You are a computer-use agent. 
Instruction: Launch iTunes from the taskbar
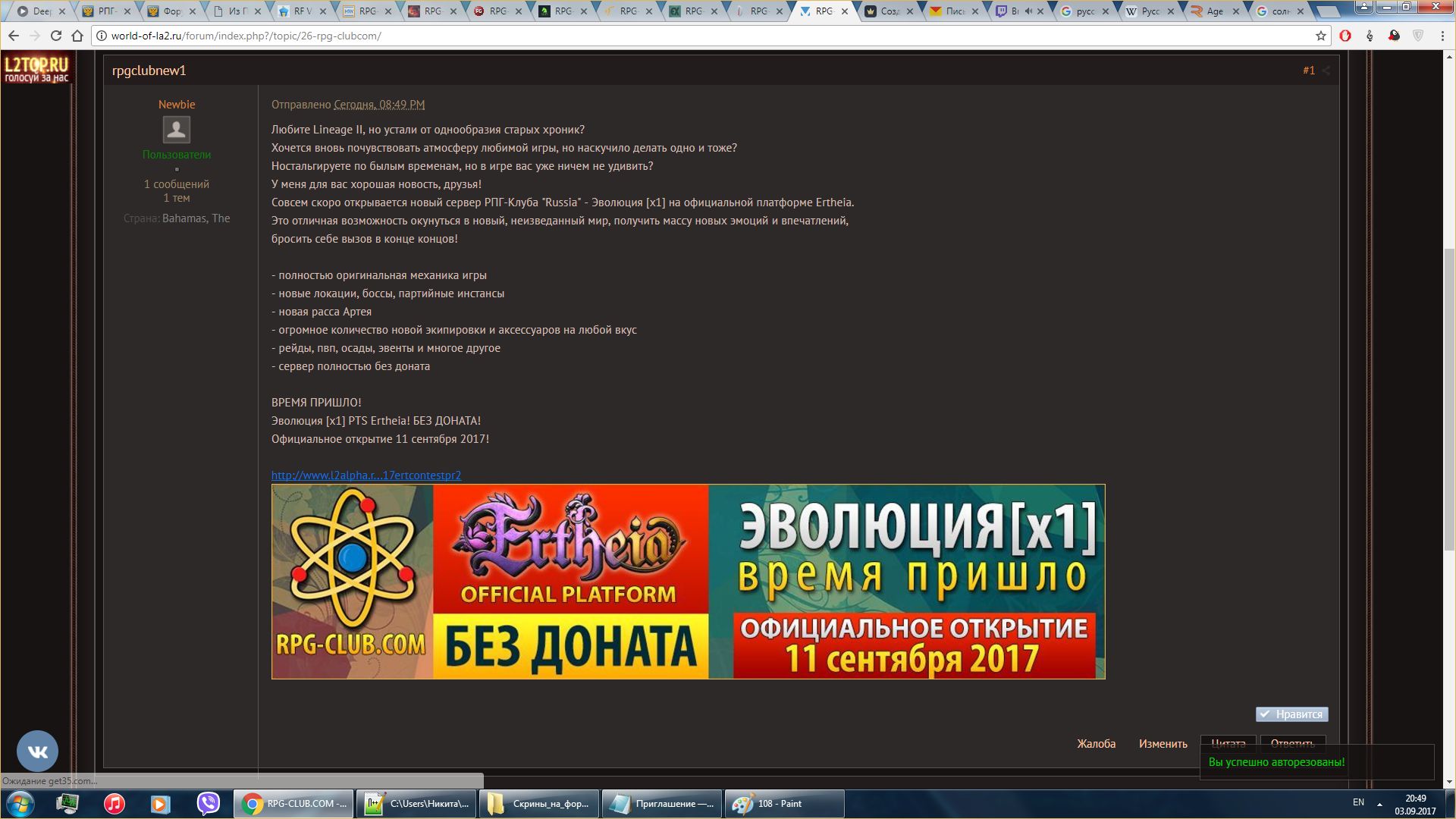coord(115,804)
